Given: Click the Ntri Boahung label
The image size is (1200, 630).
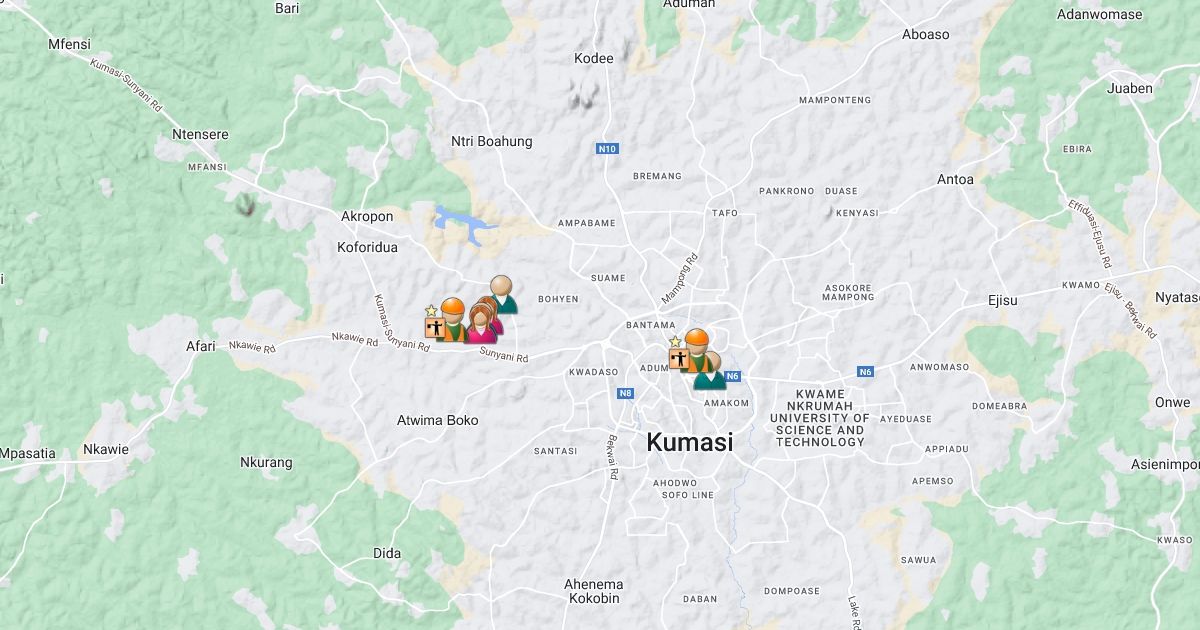Looking at the screenshot, I should (x=492, y=141).
